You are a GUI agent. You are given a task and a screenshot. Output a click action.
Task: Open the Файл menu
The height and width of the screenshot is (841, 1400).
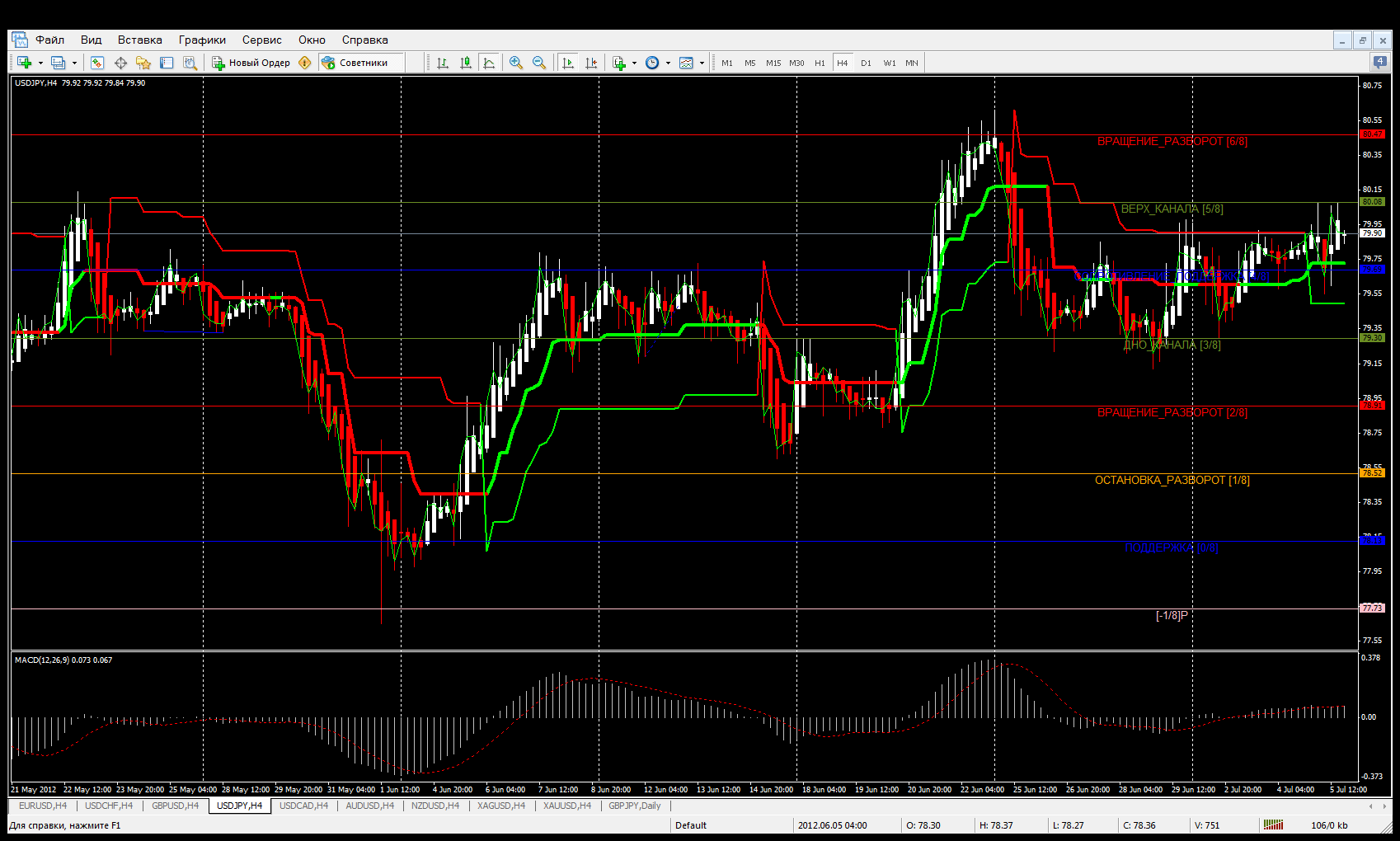tap(49, 40)
